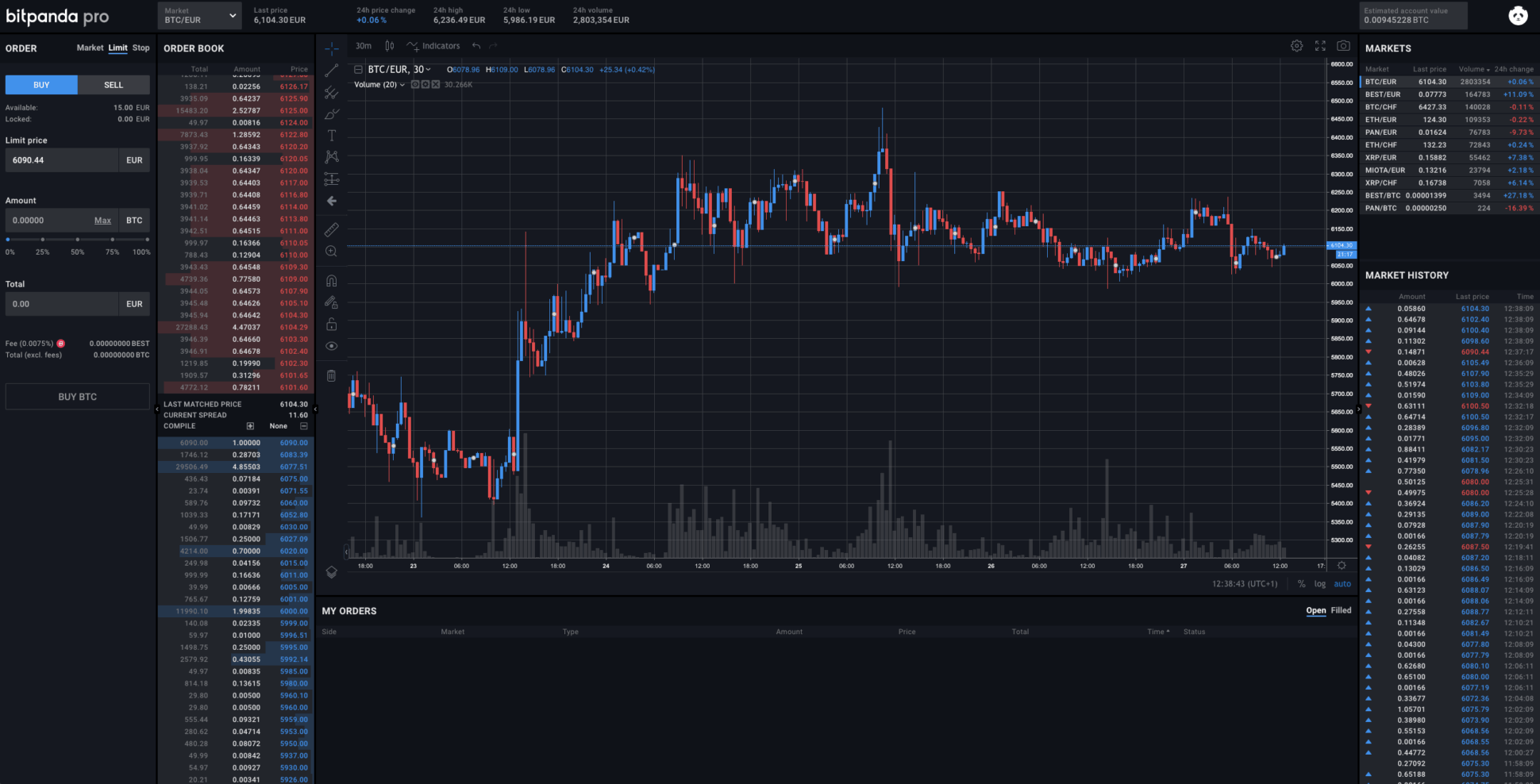
Task: Switch the price axis to log scale
Action: click(1320, 583)
